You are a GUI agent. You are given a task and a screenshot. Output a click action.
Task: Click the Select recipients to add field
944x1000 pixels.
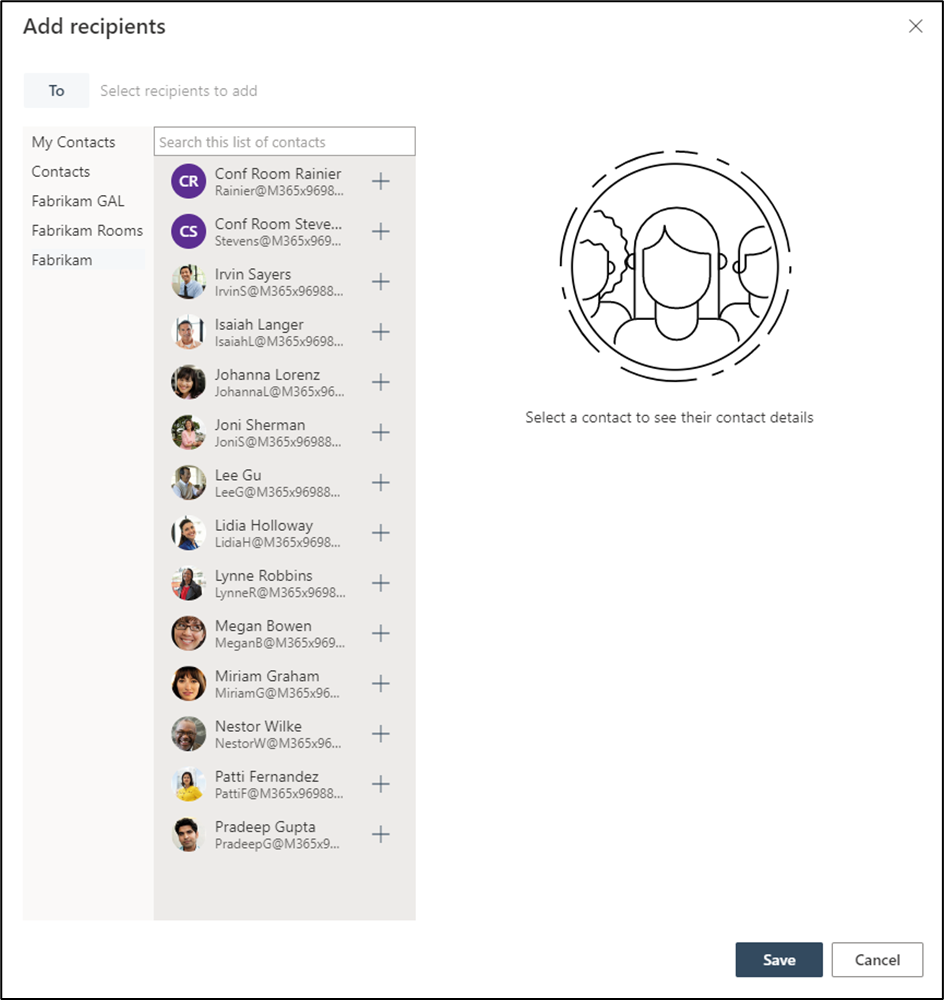179,91
